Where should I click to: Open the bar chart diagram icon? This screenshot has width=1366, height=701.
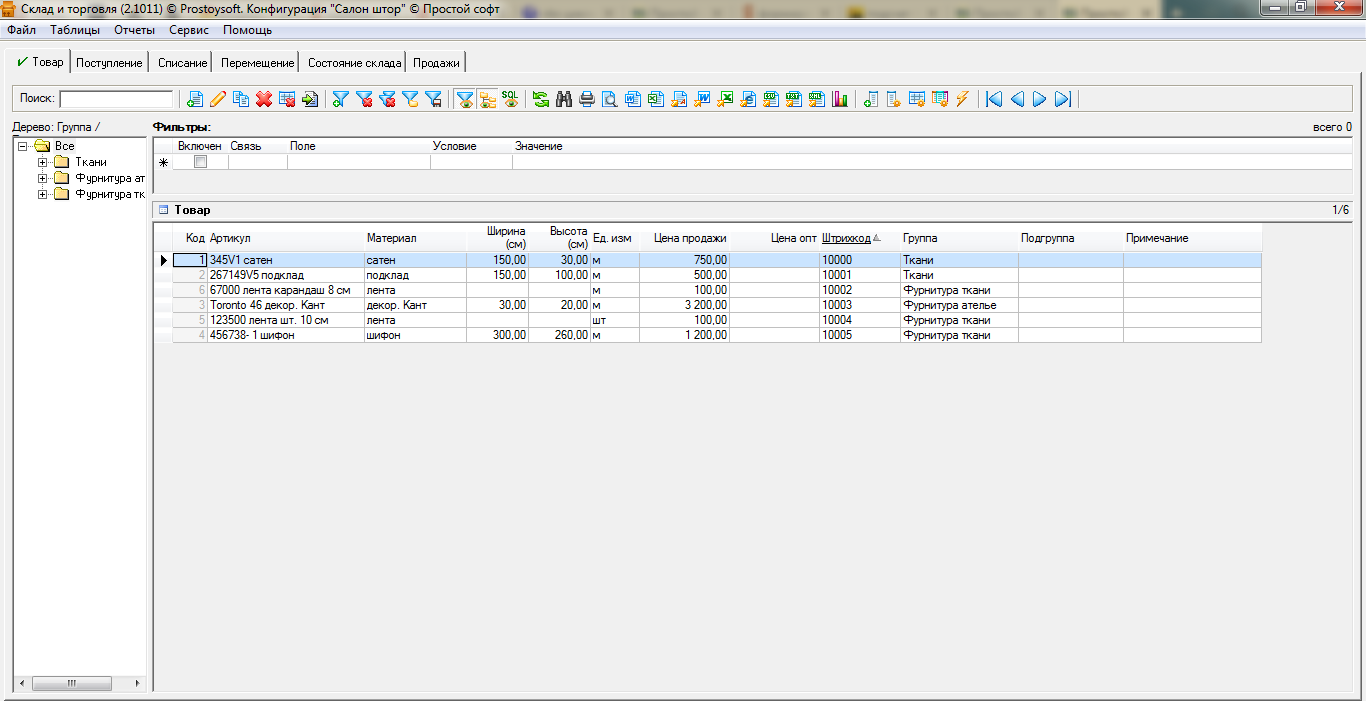840,99
